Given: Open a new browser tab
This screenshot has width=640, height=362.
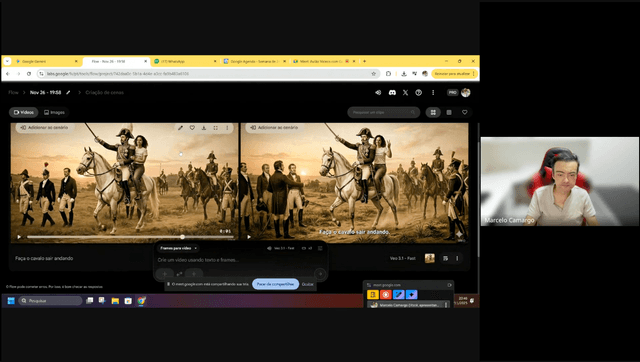Looking at the screenshot, I should pos(364,61).
